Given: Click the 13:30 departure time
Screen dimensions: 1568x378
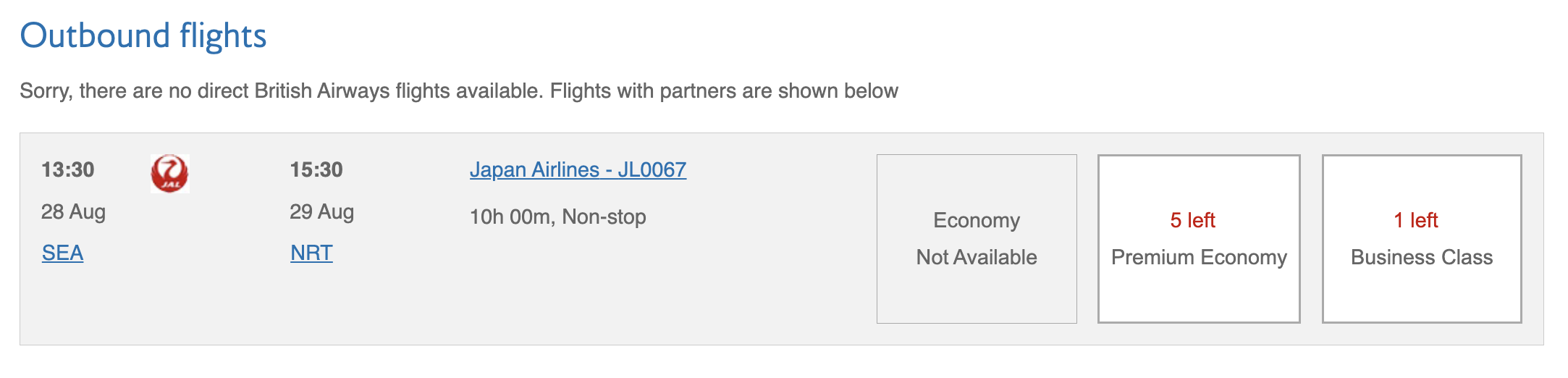Looking at the screenshot, I should tap(68, 169).
